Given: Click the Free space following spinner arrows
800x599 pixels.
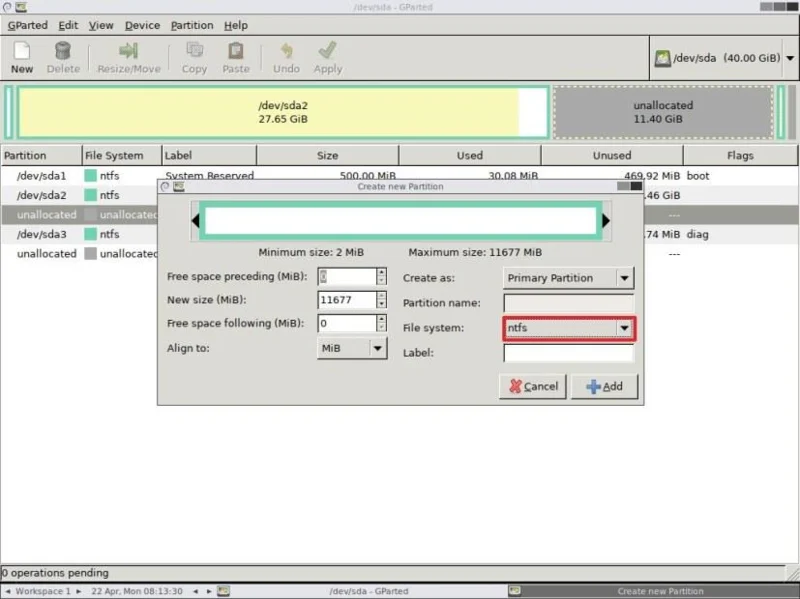Looking at the screenshot, I should tap(381, 323).
